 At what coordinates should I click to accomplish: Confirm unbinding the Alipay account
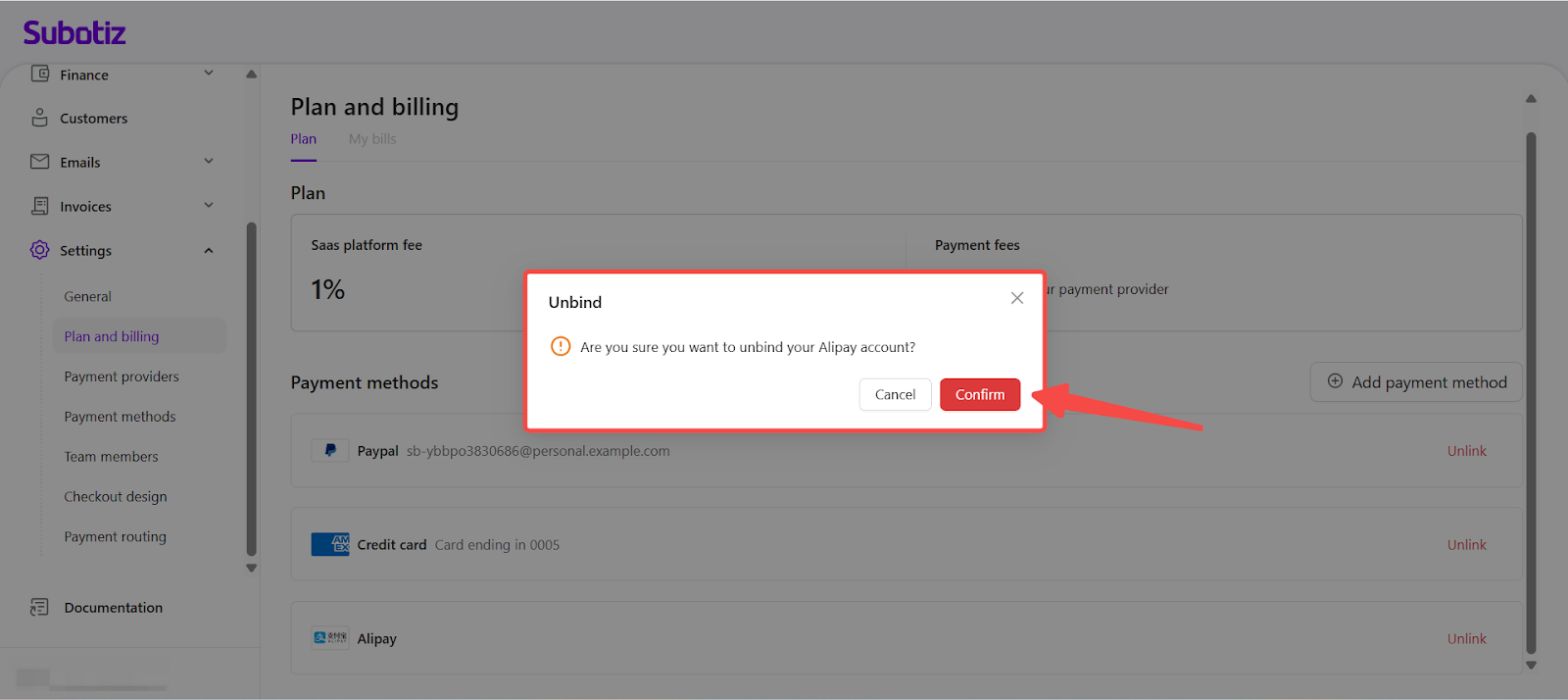coord(980,394)
